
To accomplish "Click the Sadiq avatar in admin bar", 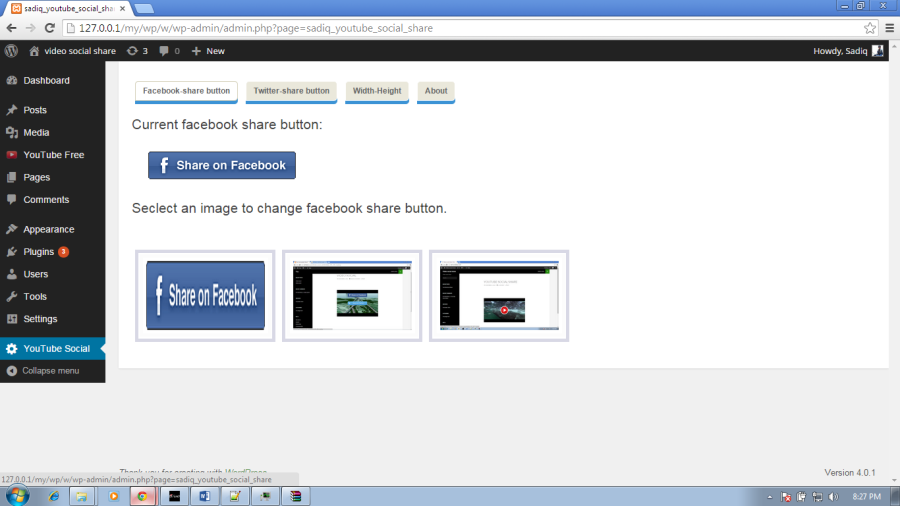I will [878, 50].
